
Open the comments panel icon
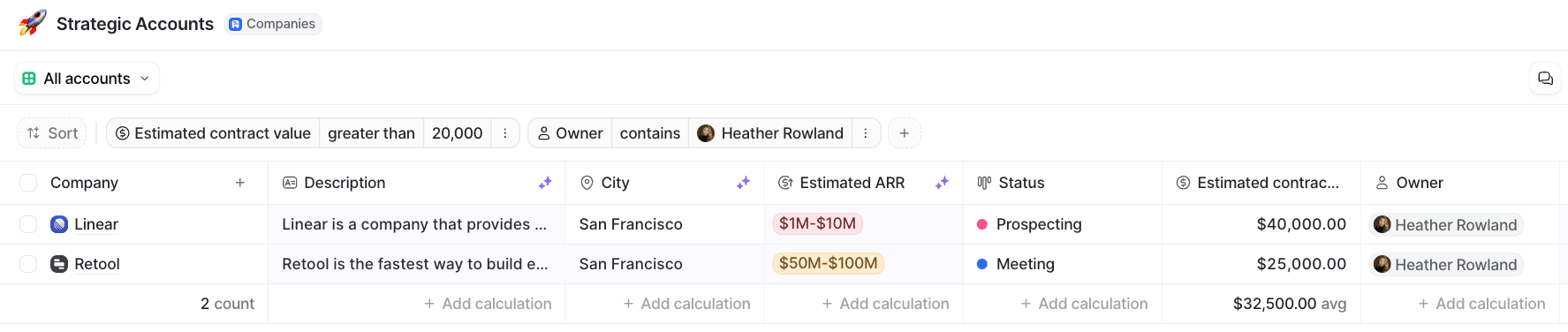click(1545, 79)
